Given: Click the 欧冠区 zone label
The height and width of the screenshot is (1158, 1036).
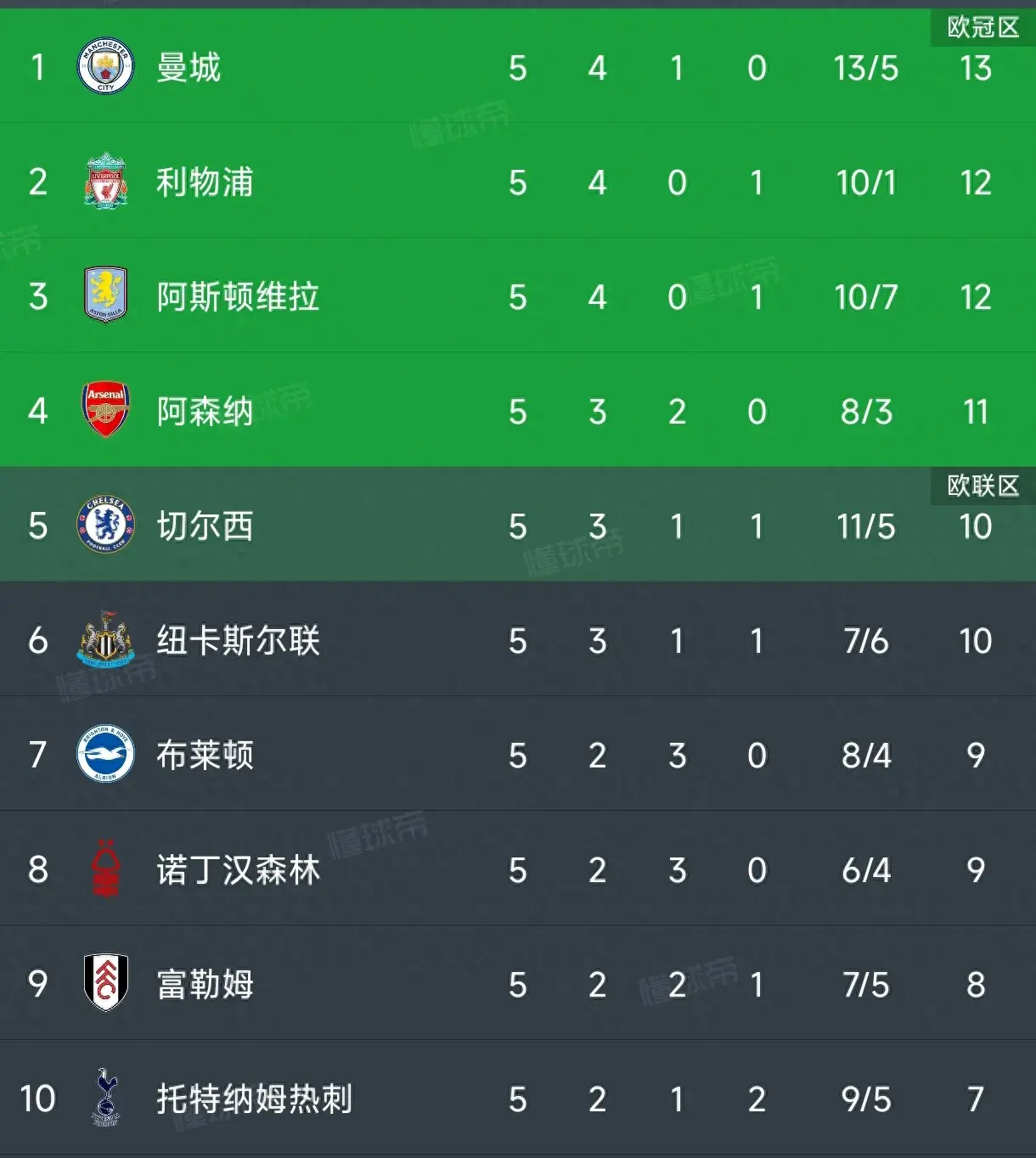Looking at the screenshot, I should 983,27.
